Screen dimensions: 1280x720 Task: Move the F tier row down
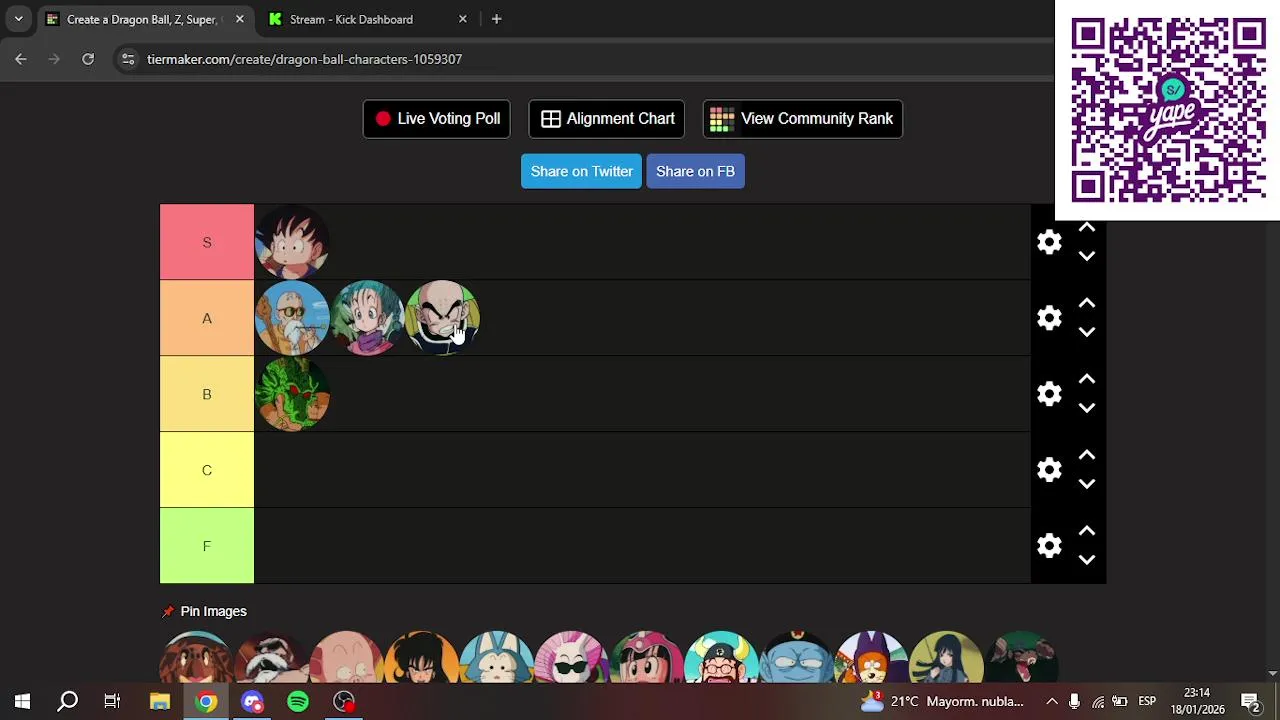[1087, 560]
